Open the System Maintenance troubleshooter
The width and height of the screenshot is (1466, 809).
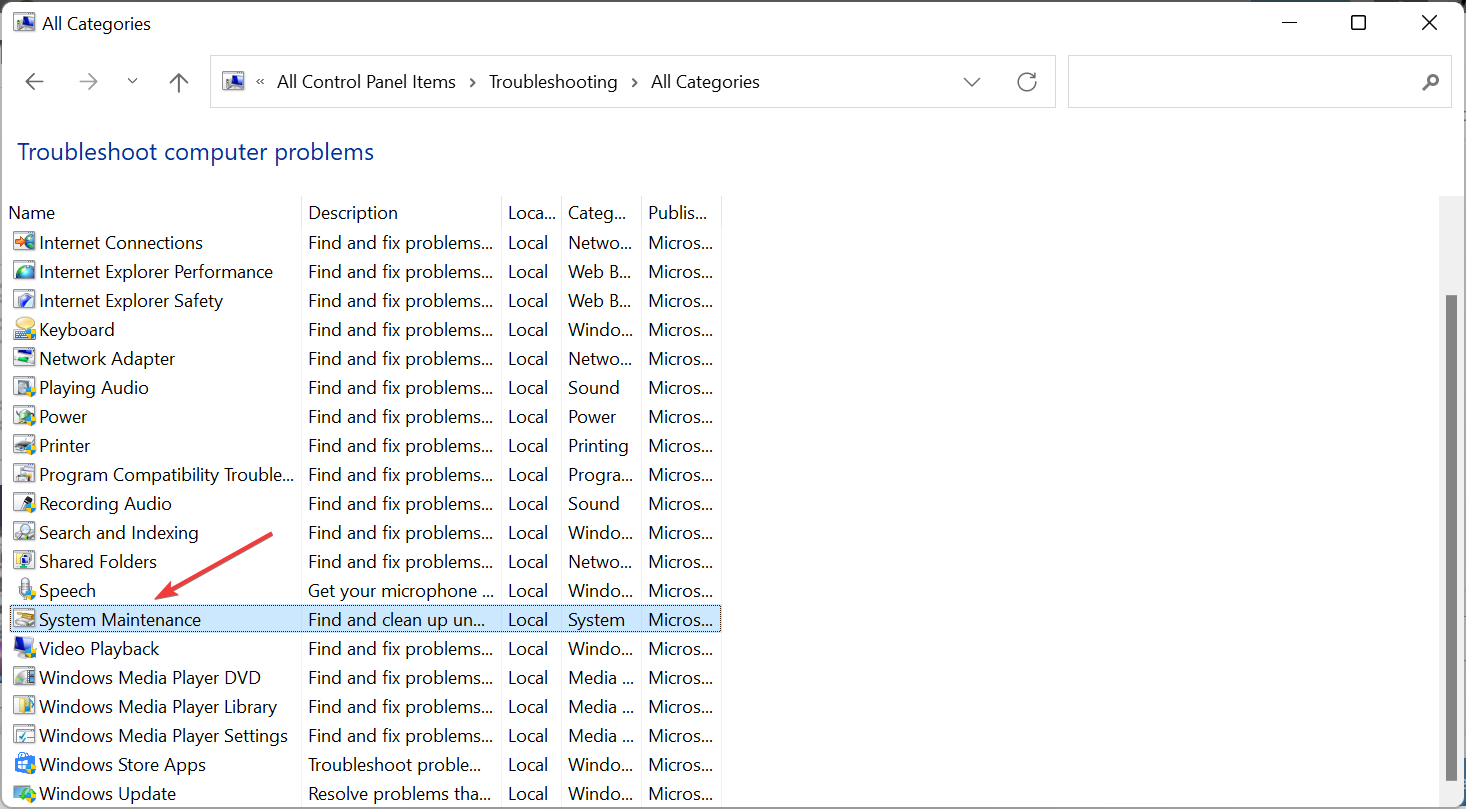(120, 620)
